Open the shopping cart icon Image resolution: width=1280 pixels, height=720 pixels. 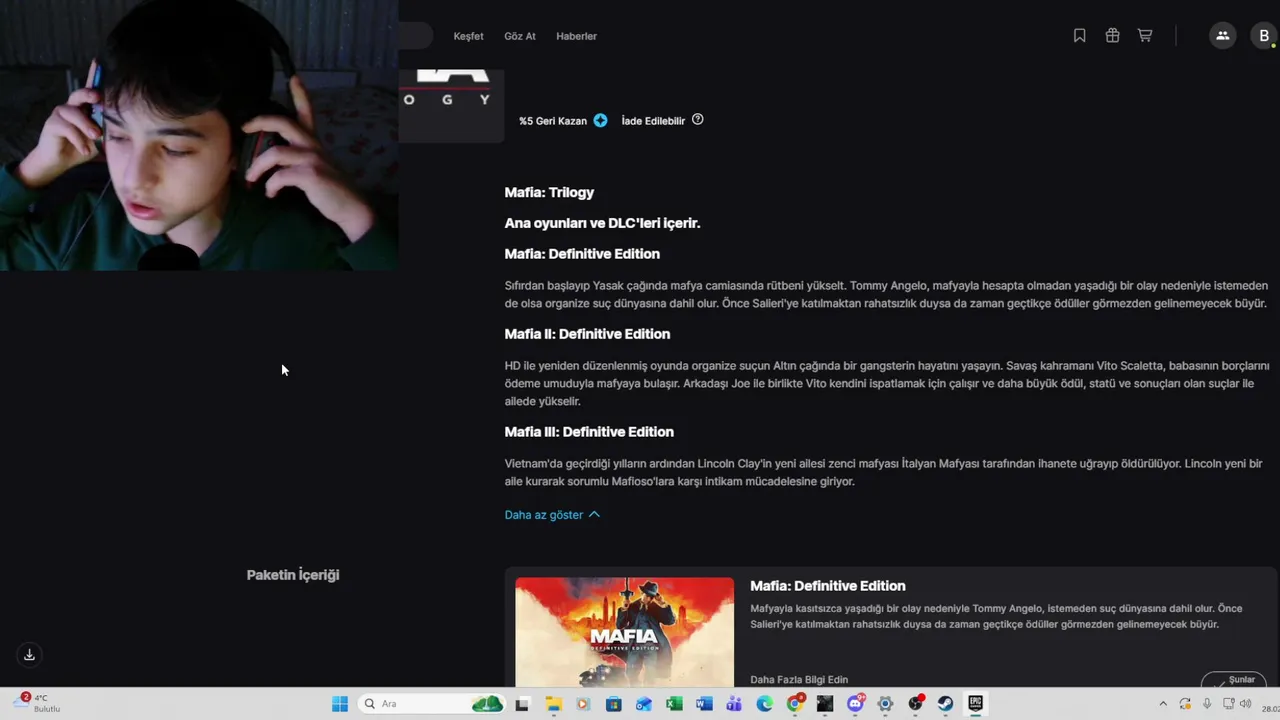point(1145,36)
